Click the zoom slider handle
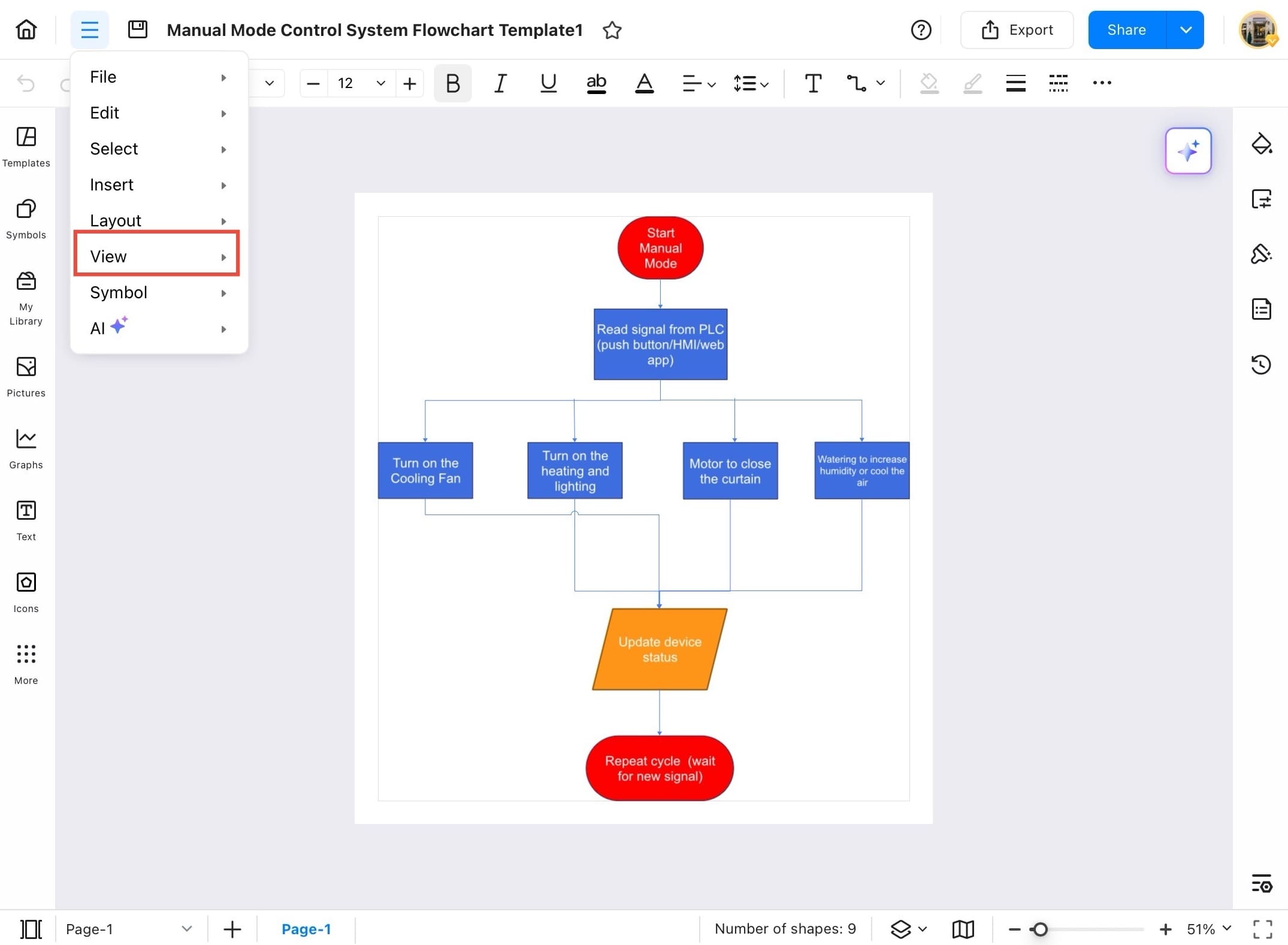Screen dimensions: 1288x945 pos(1041,929)
